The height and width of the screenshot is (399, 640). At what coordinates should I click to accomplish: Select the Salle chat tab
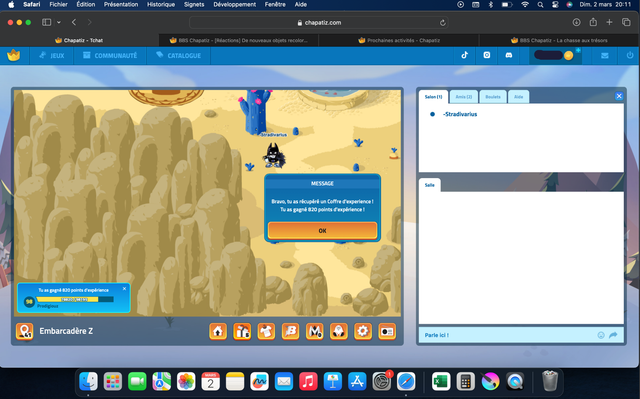(x=429, y=185)
